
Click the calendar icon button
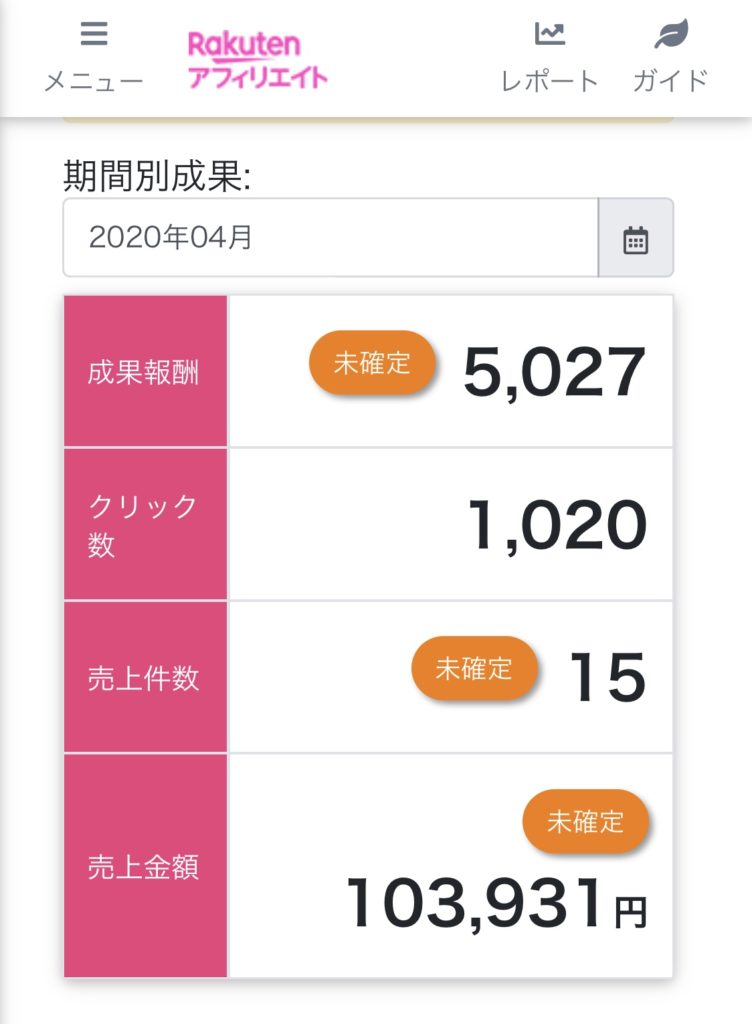tap(636, 238)
